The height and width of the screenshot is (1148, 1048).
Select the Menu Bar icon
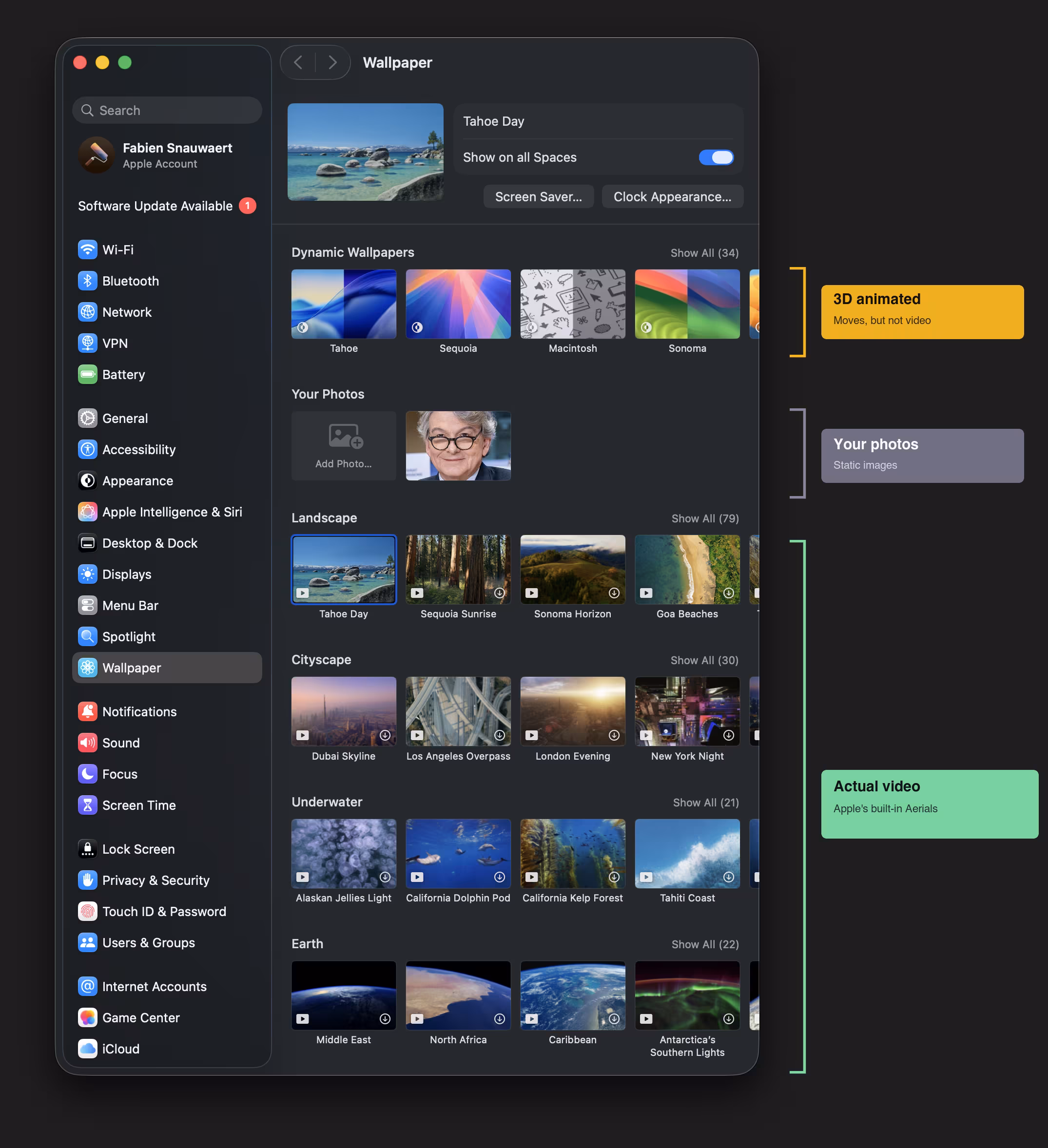(87, 606)
